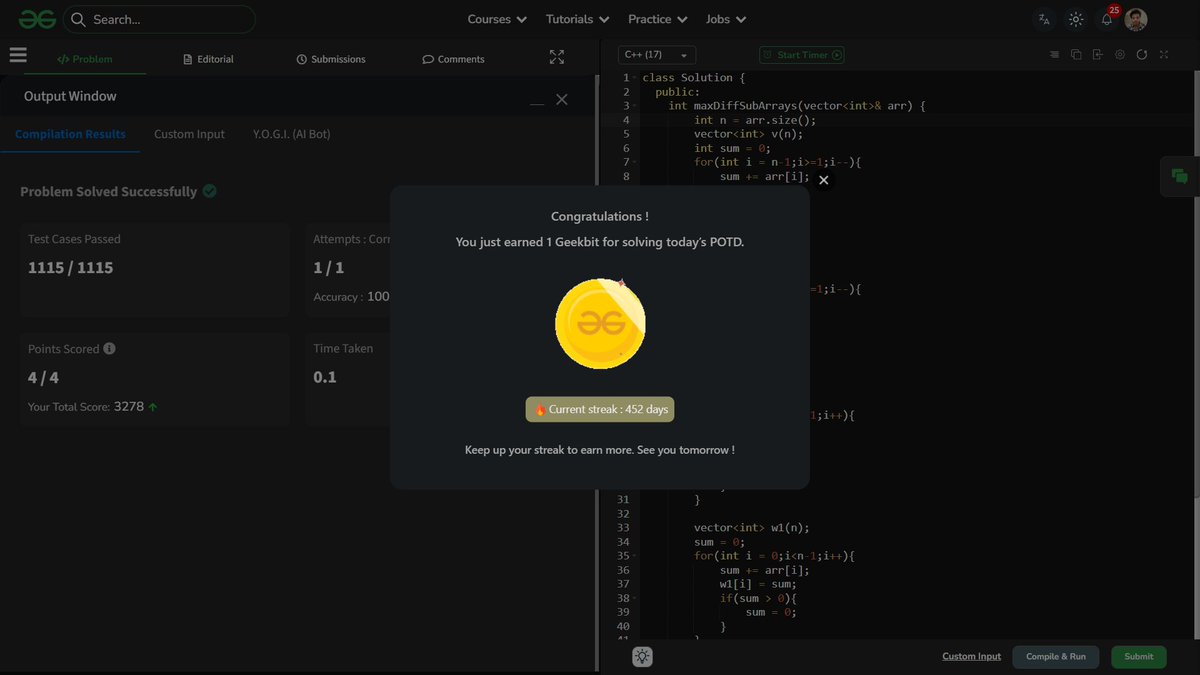Click the copy code icon
Screen dimensions: 1200x675
pos(1076,55)
